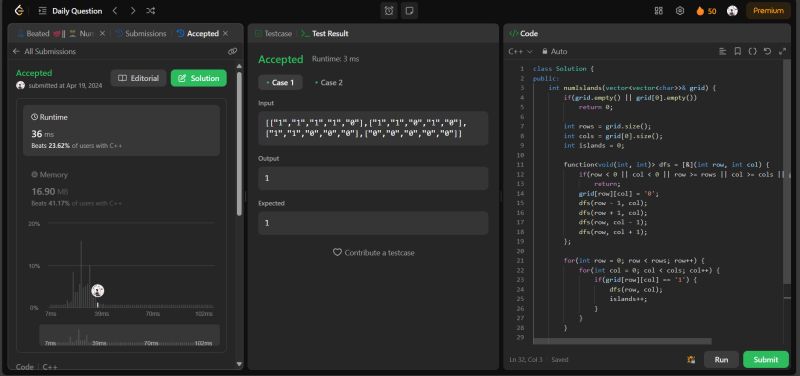
Task: Click the runtime distribution range slider
Action: 130,335
